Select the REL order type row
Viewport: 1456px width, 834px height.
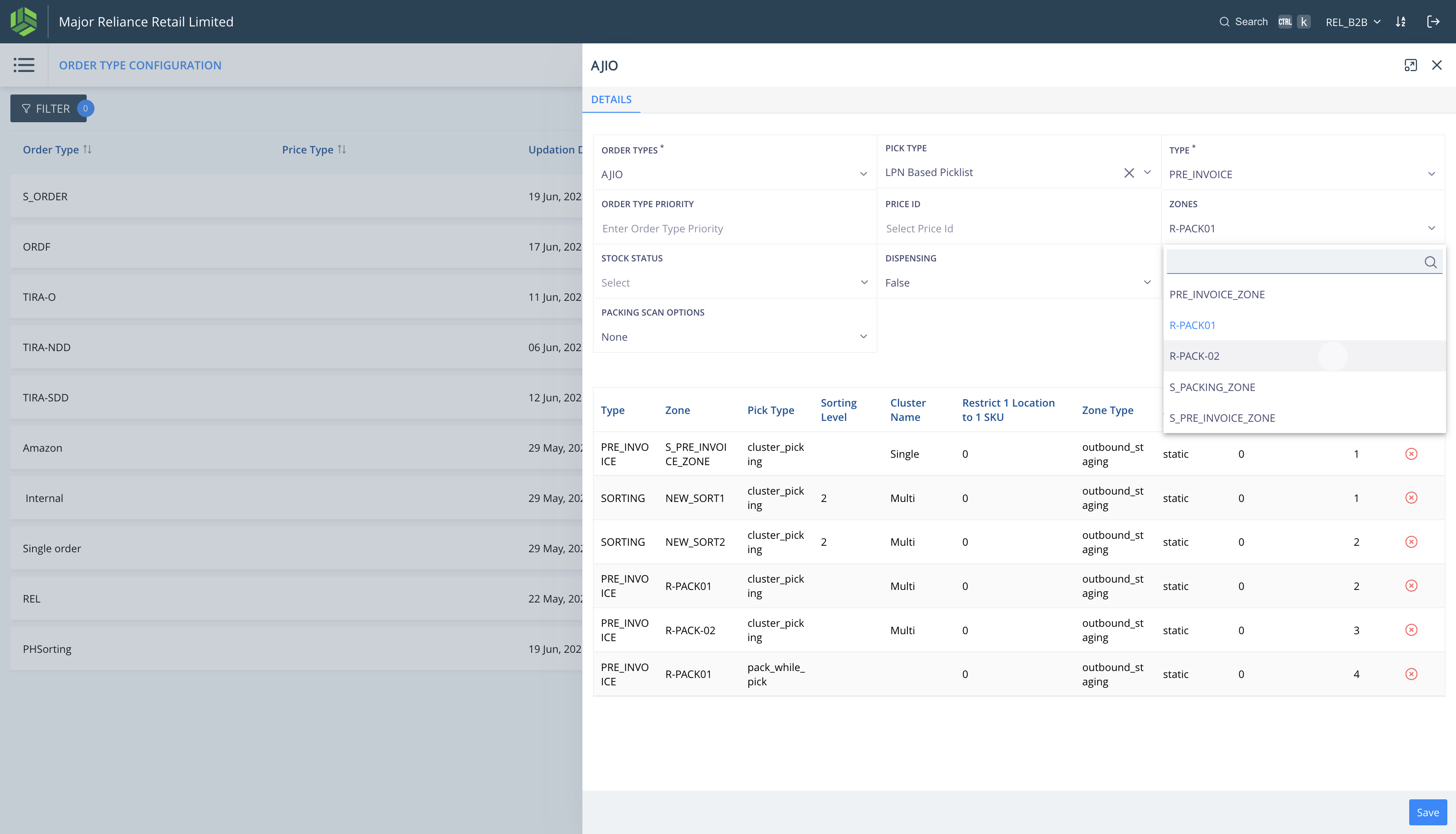296,599
